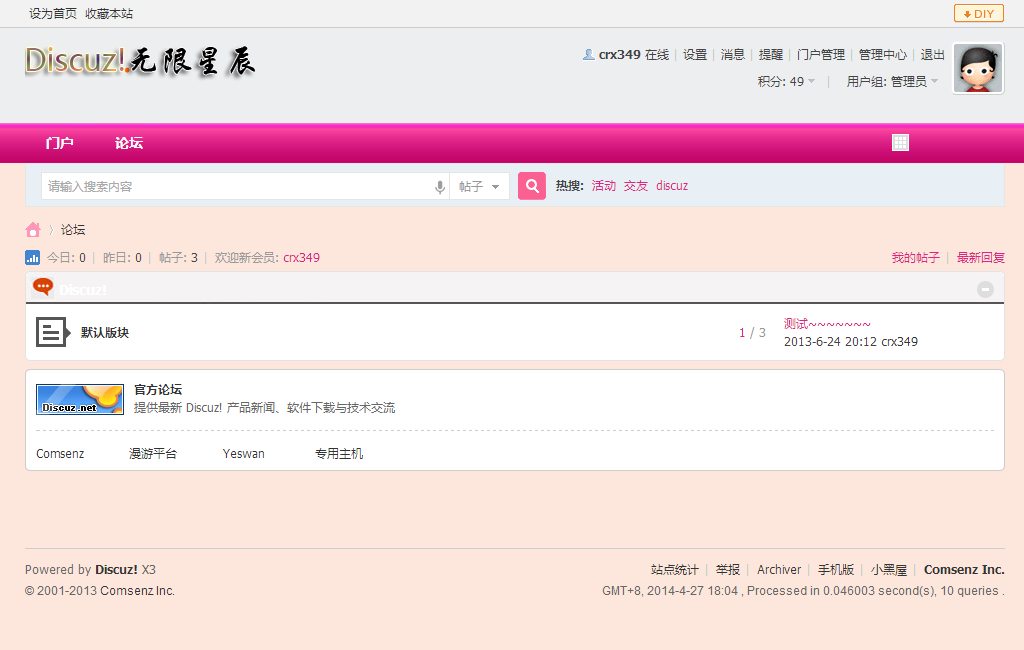Viewport: 1024px width, 650px height.
Task: Click the magnifier search button
Action: point(532,186)
